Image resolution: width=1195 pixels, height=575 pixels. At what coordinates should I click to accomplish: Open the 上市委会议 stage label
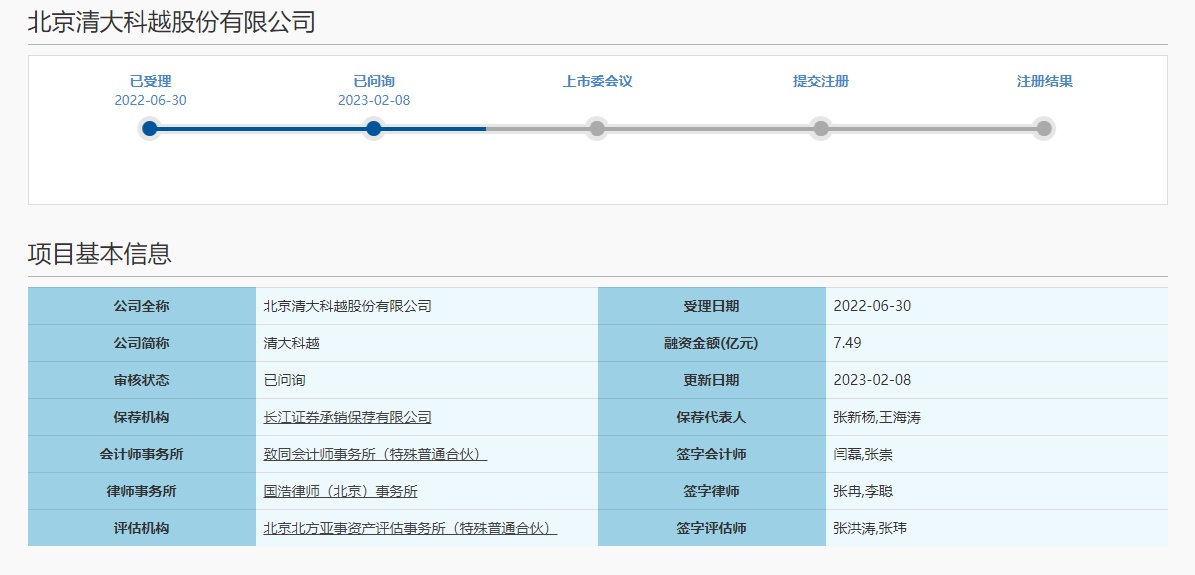coord(597,81)
